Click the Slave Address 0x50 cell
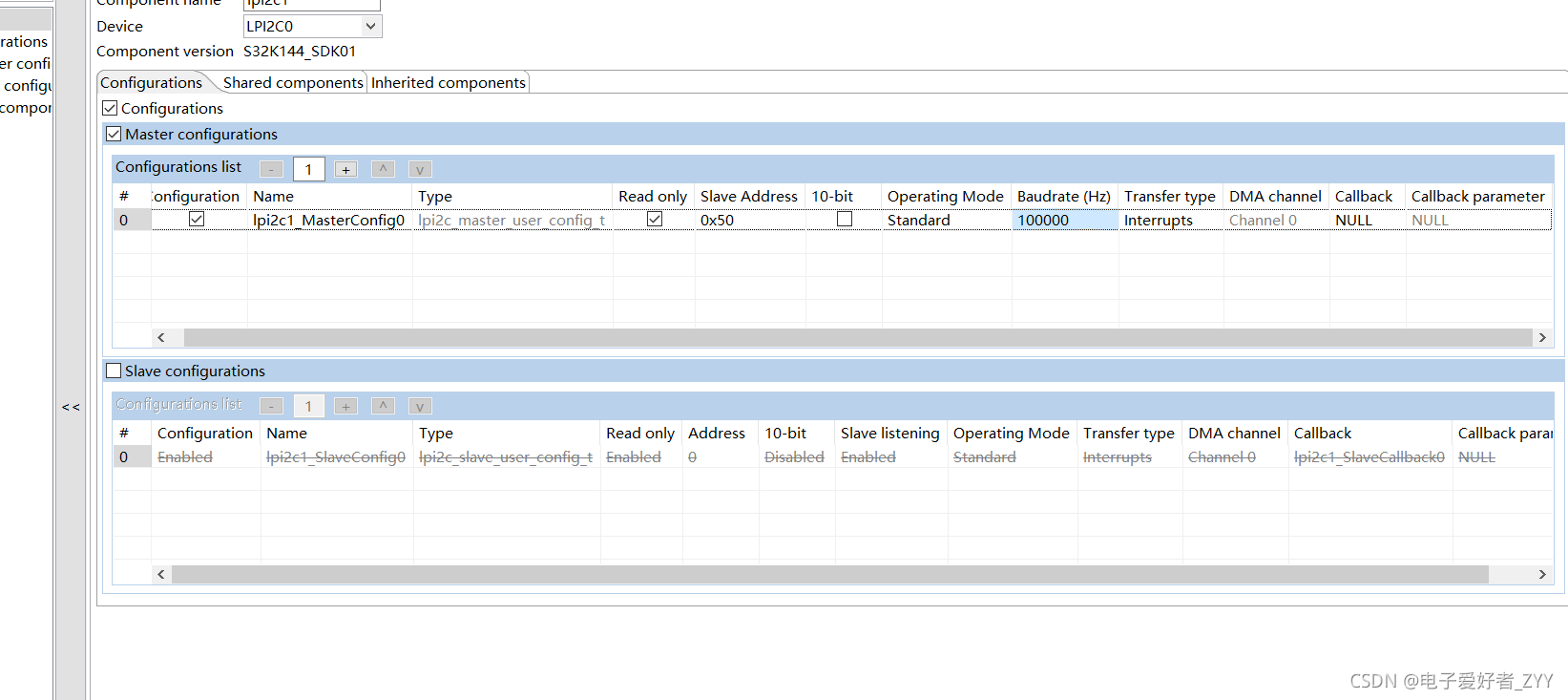Screen dimensions: 1568x700 [750, 220]
